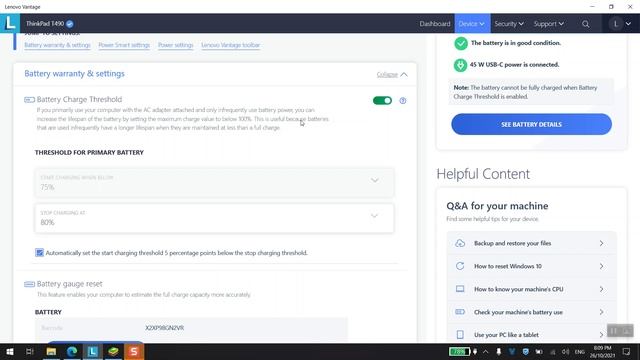Screen dimensions: 640x360
Task: Click SEE BATTERY DETAILS button
Action: click(531, 124)
